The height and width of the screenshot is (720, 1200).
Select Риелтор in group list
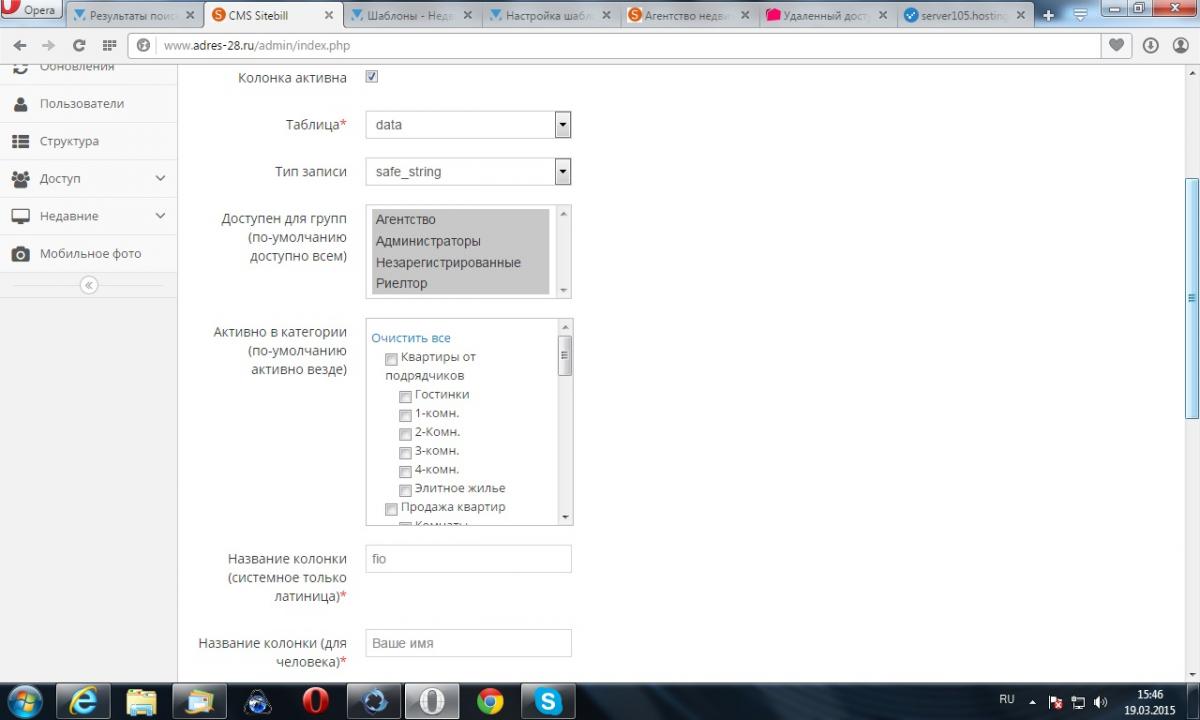(x=461, y=284)
